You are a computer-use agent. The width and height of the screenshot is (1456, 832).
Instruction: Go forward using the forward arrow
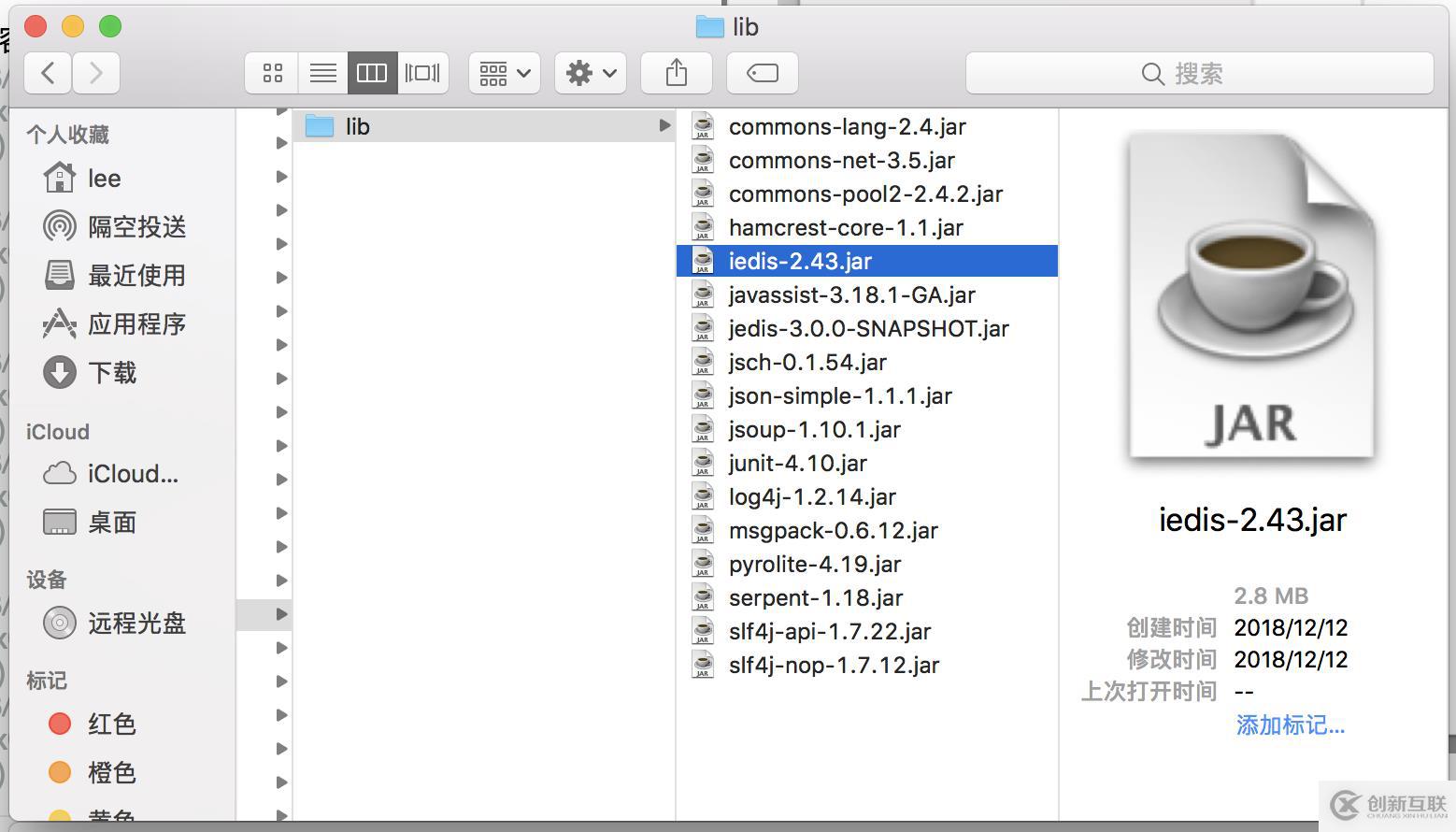pos(95,73)
